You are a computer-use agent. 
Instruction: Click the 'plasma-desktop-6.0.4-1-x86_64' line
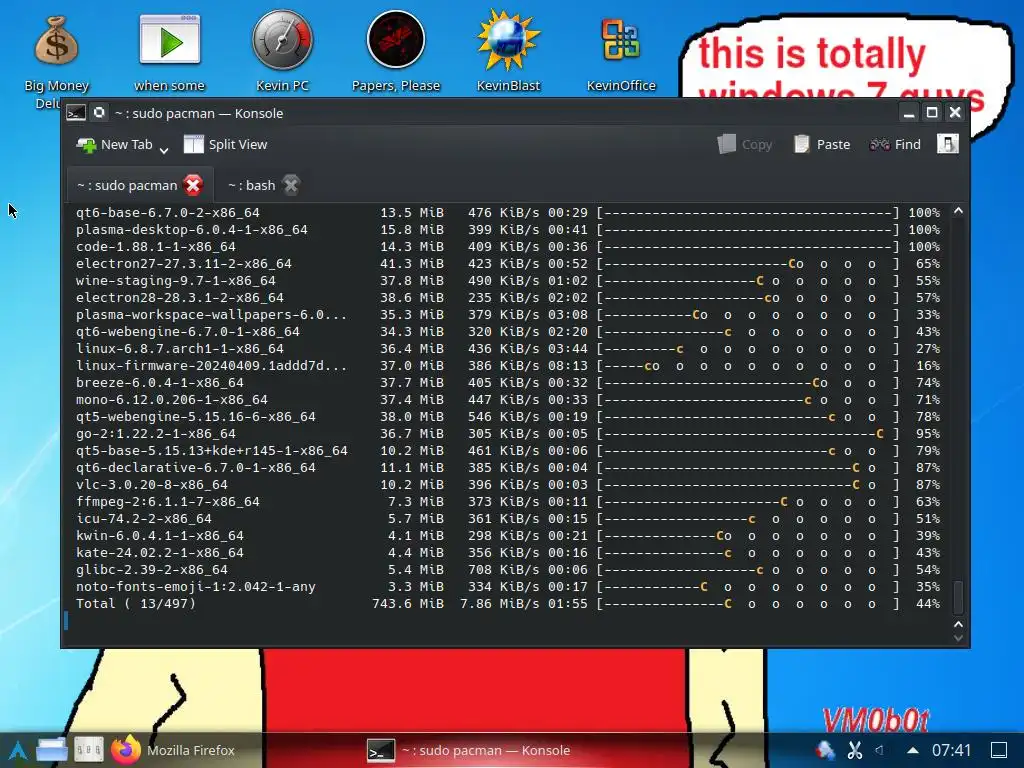point(507,230)
